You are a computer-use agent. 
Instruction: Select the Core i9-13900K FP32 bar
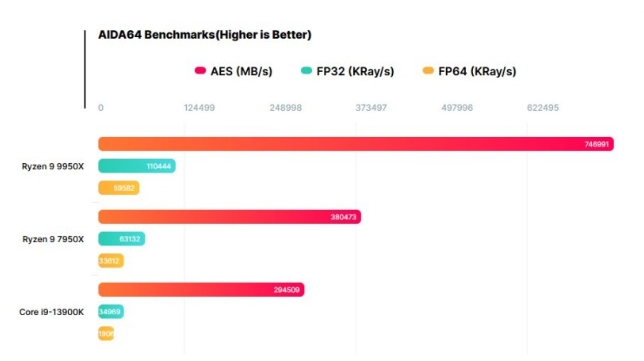111,311
